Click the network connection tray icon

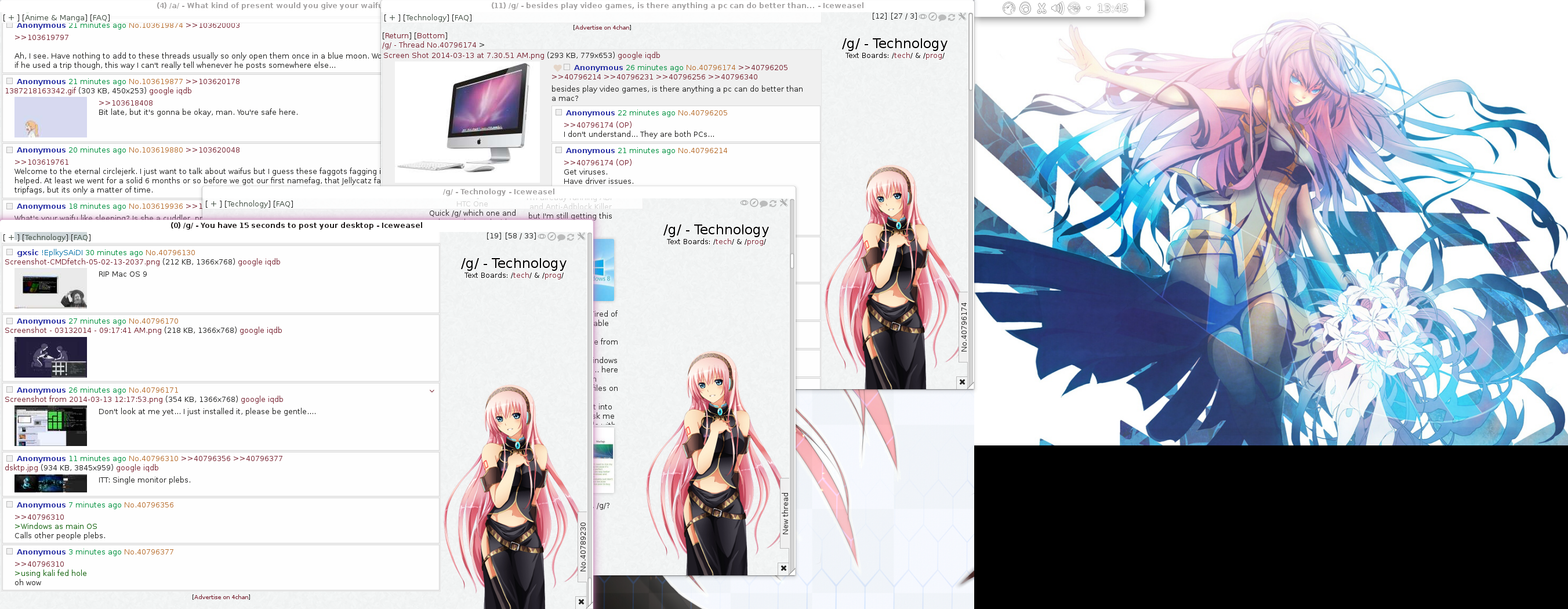click(1074, 8)
